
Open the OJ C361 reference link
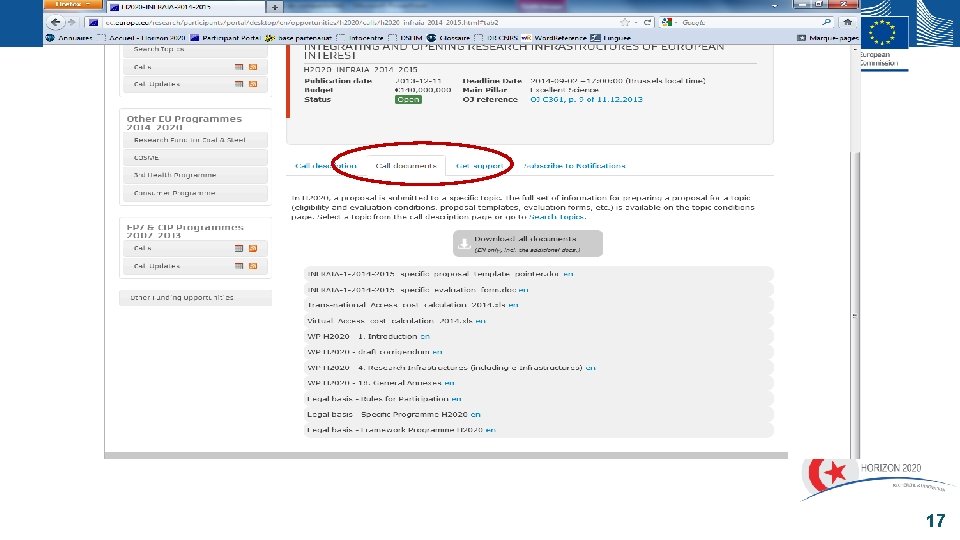[586, 99]
